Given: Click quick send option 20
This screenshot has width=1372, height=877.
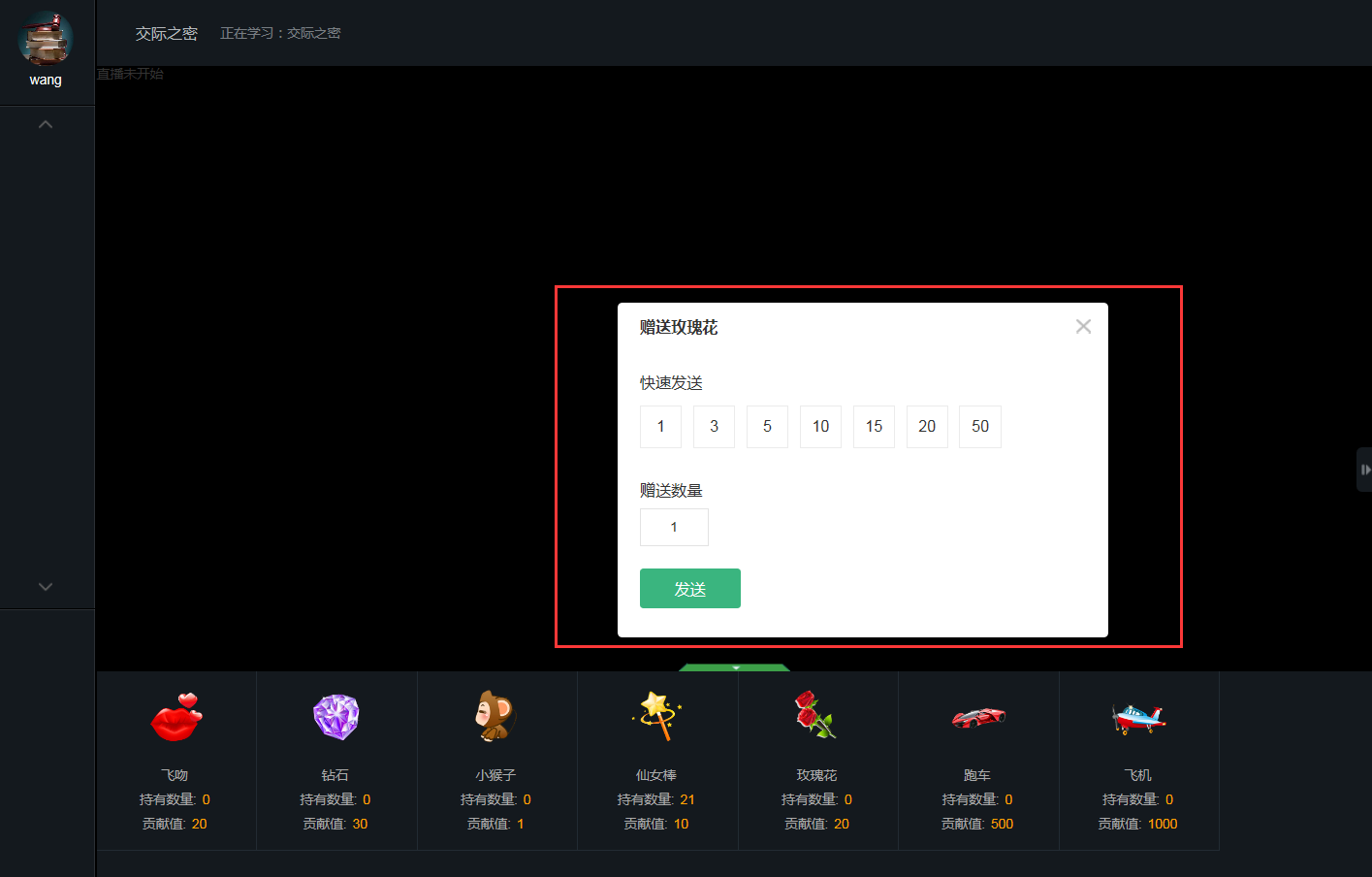Looking at the screenshot, I should click(926, 427).
